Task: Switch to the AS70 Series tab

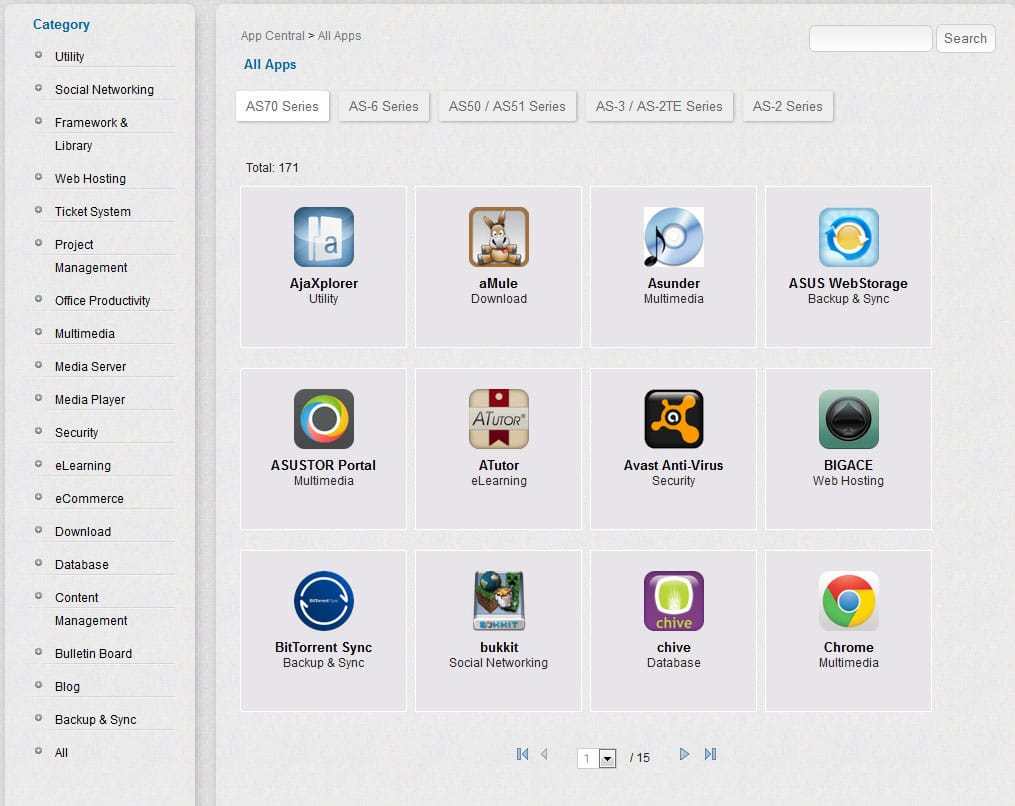Action: [x=282, y=106]
